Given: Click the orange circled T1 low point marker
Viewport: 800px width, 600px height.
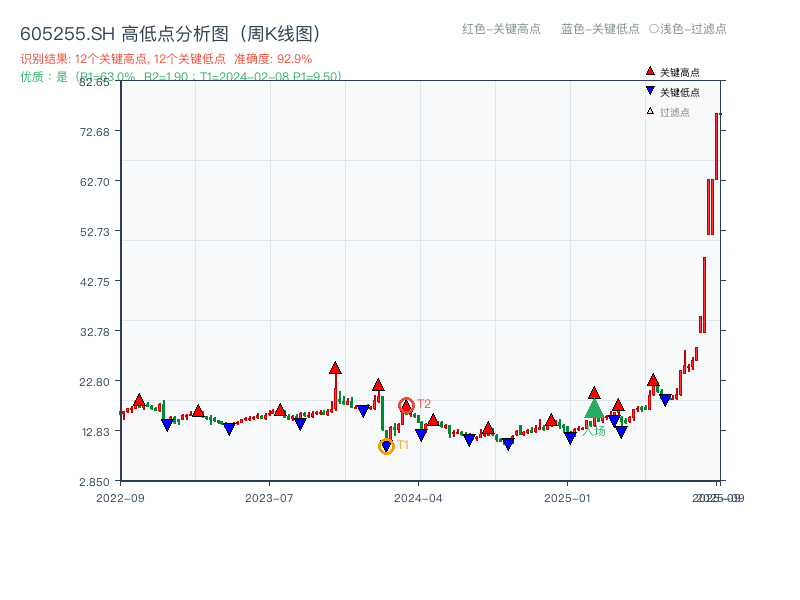Looking at the screenshot, I should [x=386, y=445].
